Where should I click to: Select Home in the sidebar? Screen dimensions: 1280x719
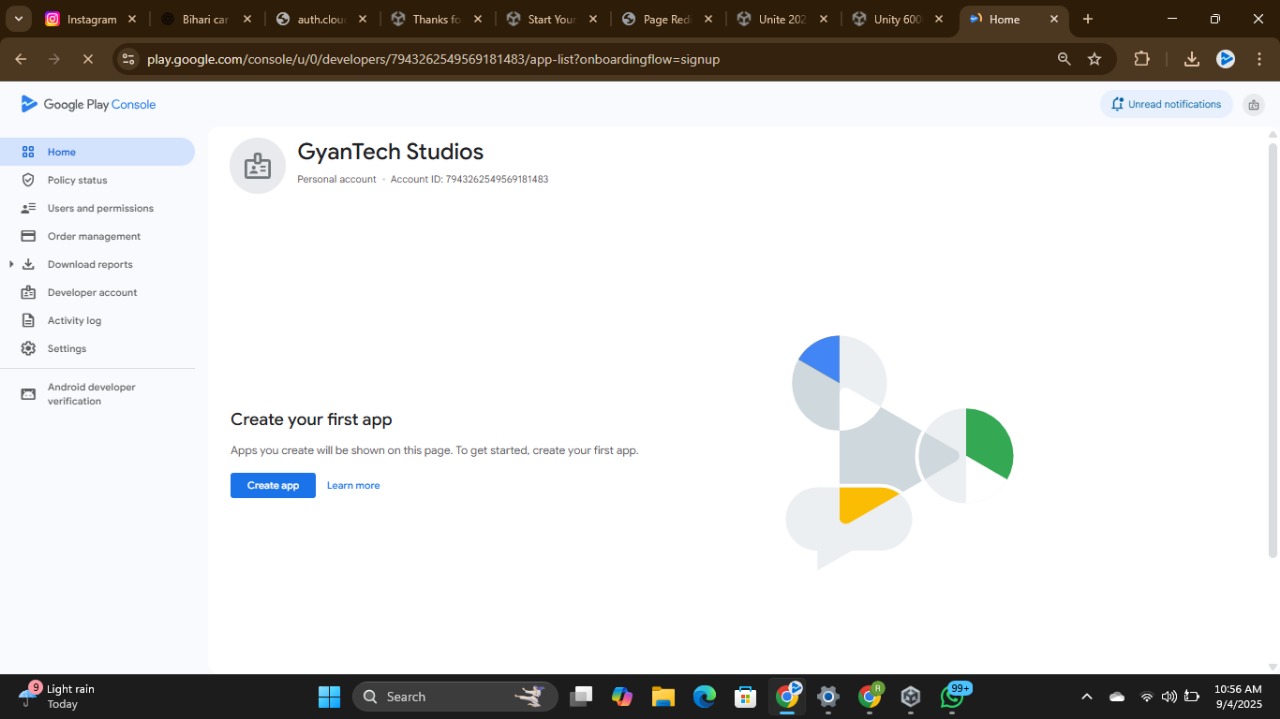(97, 152)
